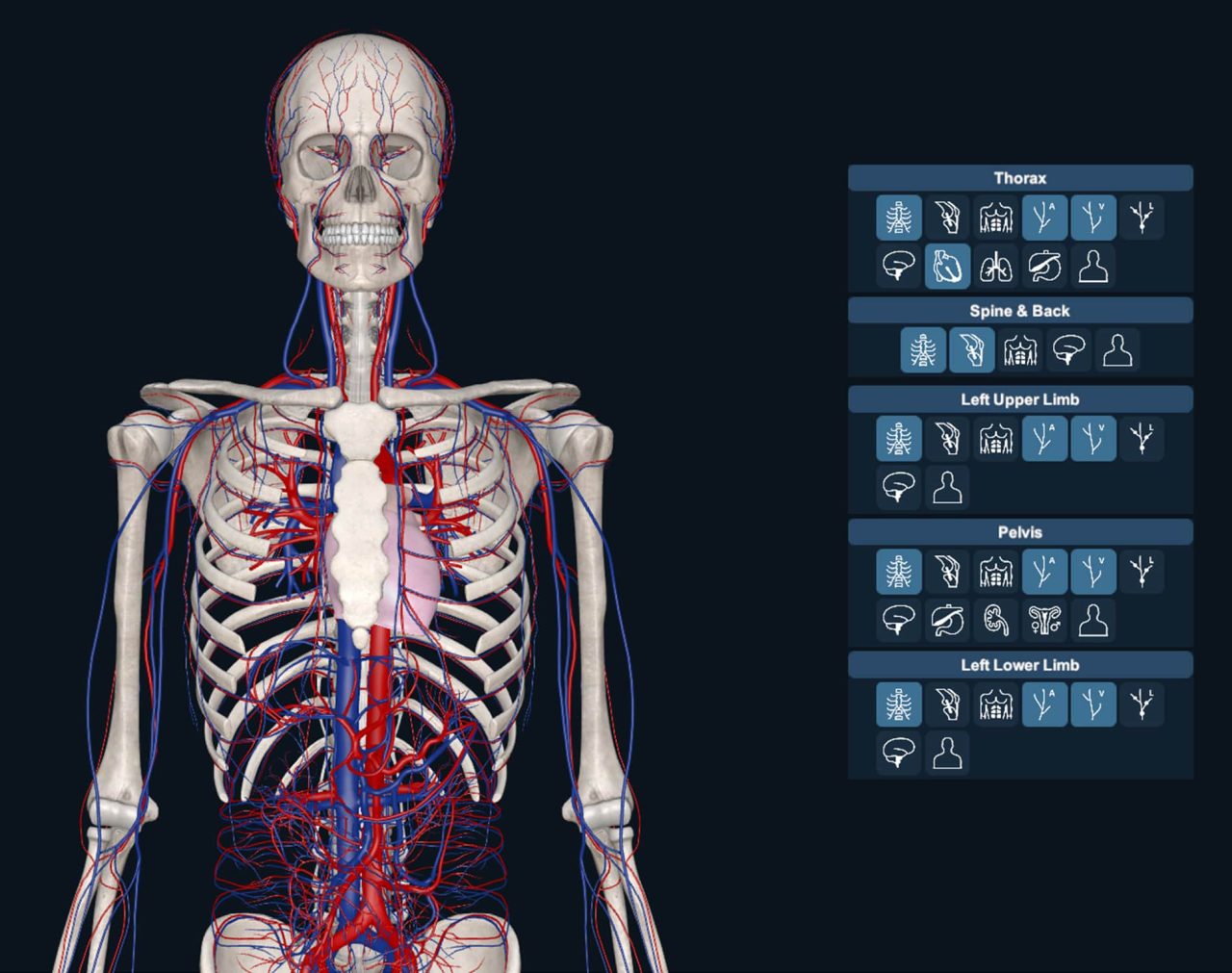The width and height of the screenshot is (1232, 973).
Task: Collapse the Thorax section header
Action: click(x=1020, y=177)
